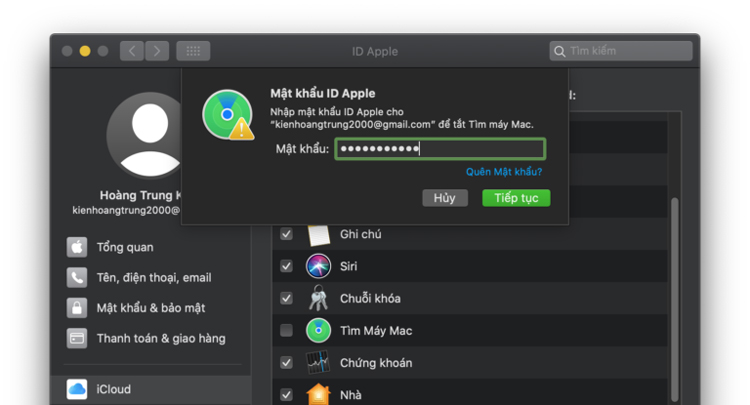Toggle the Chuỗi khóa checkbox
Screen dimensions: 750x405
click(x=287, y=298)
